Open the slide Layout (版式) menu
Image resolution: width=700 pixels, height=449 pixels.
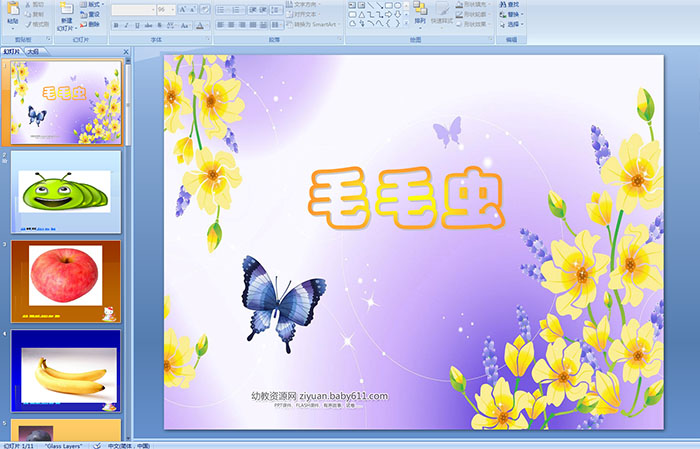[92, 4]
